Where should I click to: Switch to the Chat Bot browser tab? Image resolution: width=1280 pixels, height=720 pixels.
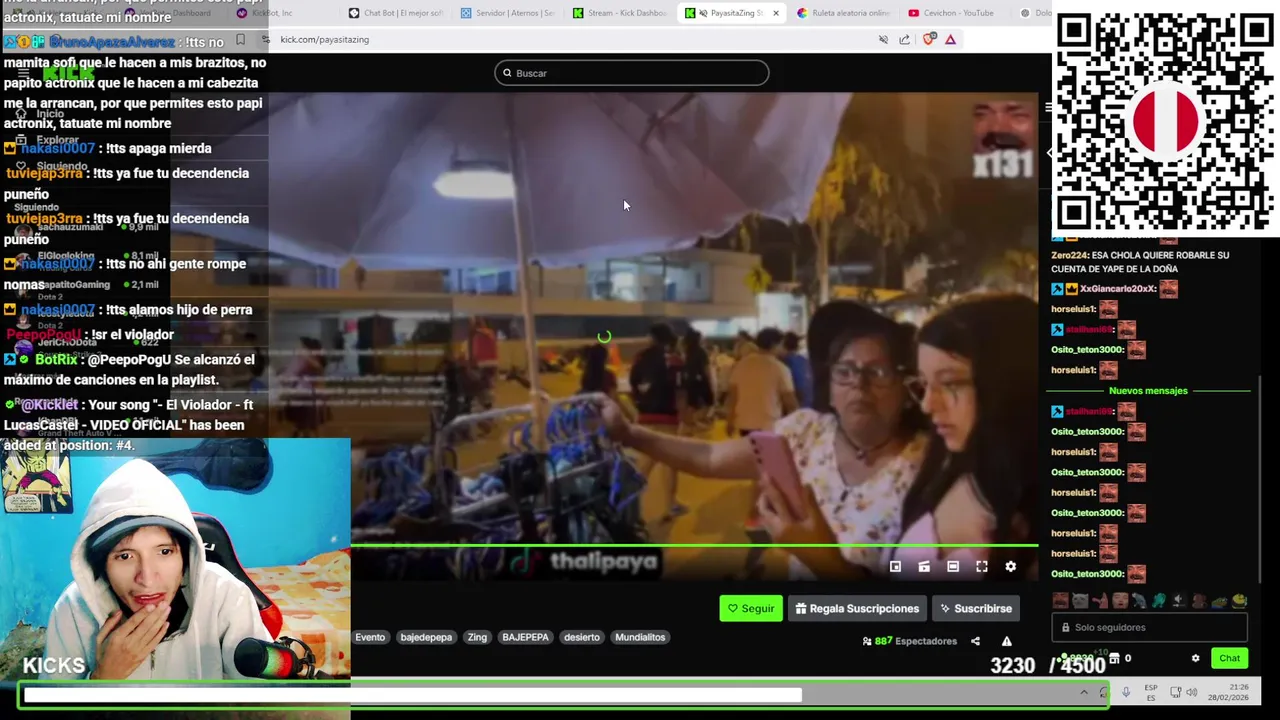pyautogui.click(x=396, y=13)
